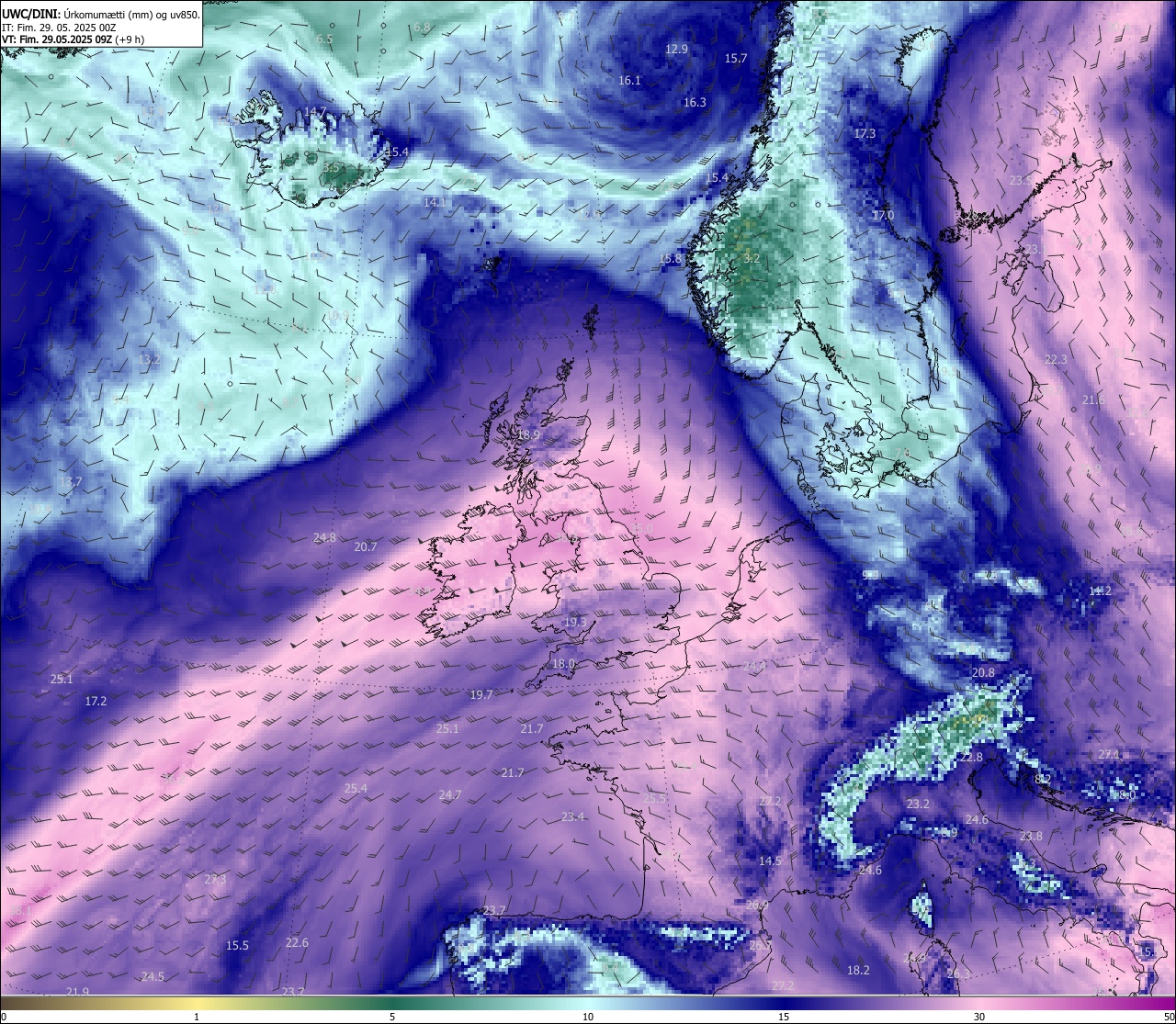
Task: Click the 22.8 value label
Action: pyautogui.click(x=971, y=758)
